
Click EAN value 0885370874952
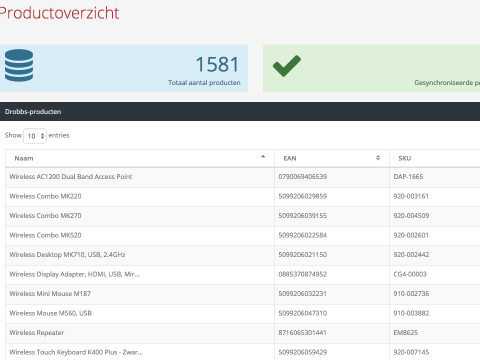click(x=303, y=274)
